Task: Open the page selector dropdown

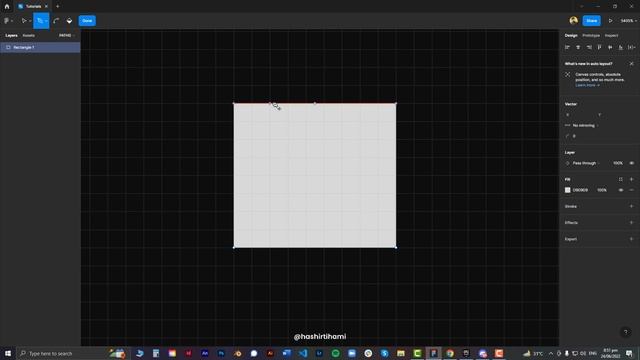Action: click(67, 36)
